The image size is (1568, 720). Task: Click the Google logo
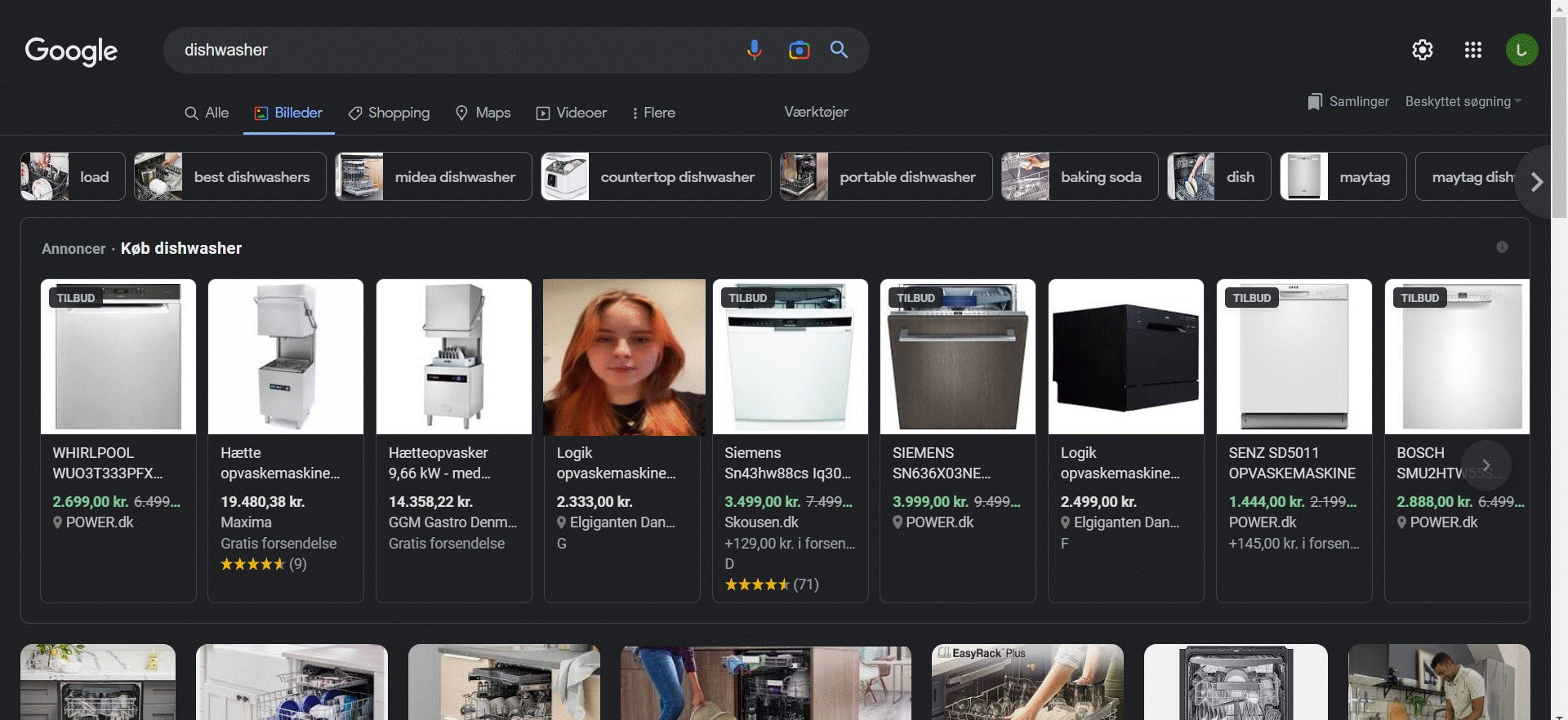pos(71,51)
